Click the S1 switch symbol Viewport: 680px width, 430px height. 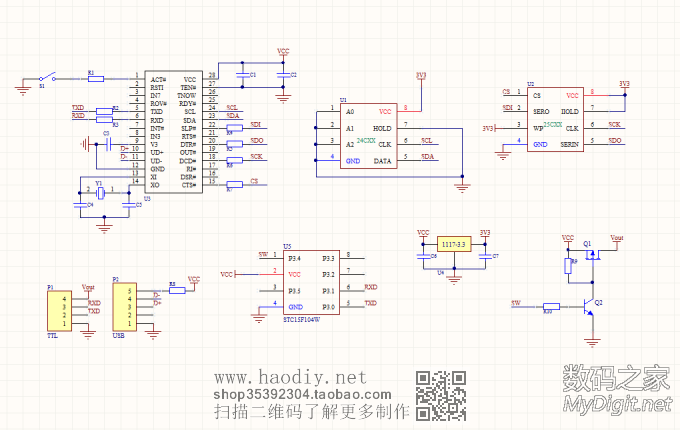45,77
